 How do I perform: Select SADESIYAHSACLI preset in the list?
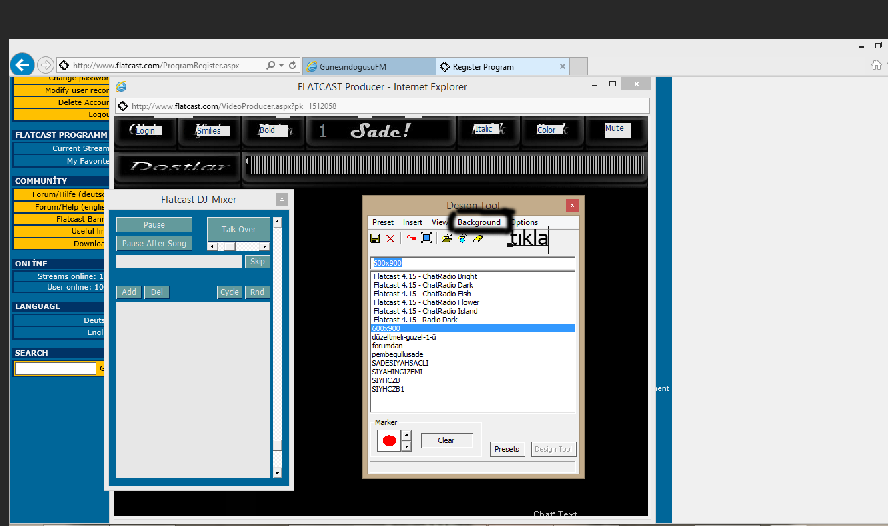(397, 363)
